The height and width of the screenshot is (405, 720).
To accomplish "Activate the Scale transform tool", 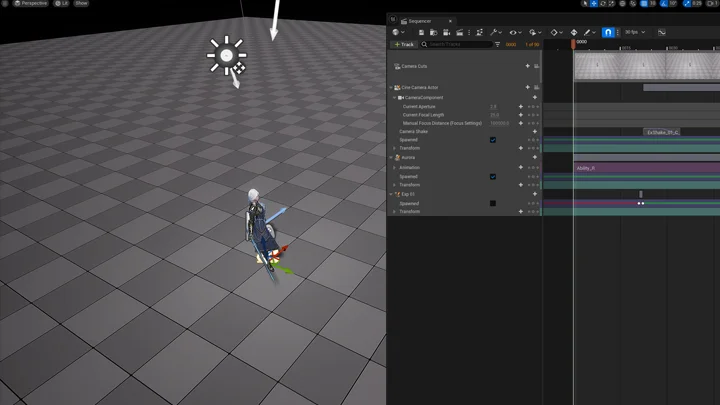I will tap(612, 3).
